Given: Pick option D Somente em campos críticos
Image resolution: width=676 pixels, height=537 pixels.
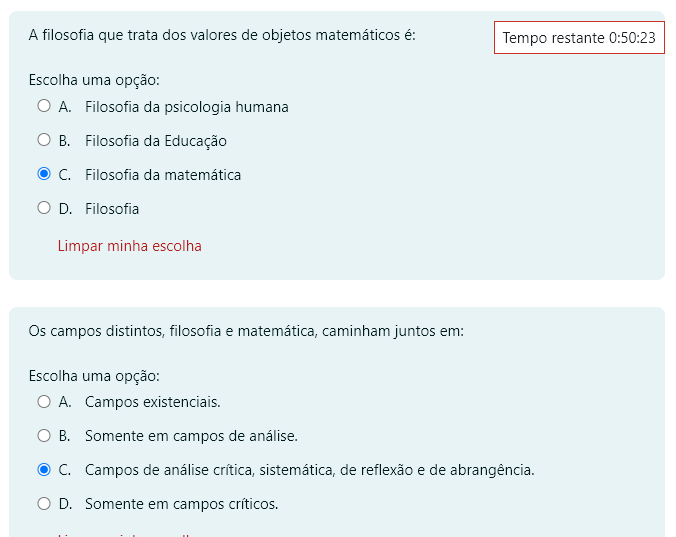Looking at the screenshot, I should pyautogui.click(x=44, y=504).
